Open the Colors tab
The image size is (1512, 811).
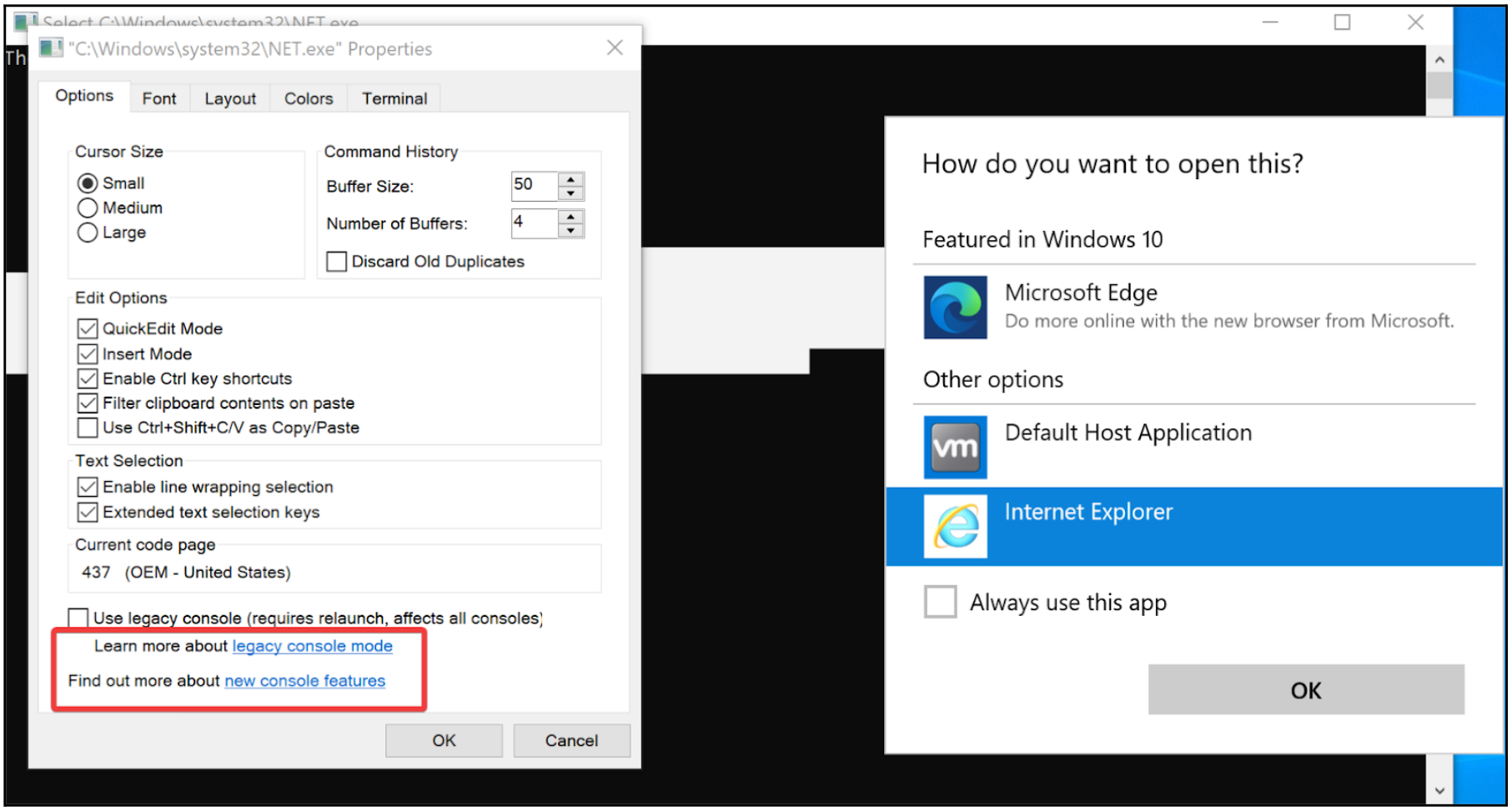tap(309, 98)
